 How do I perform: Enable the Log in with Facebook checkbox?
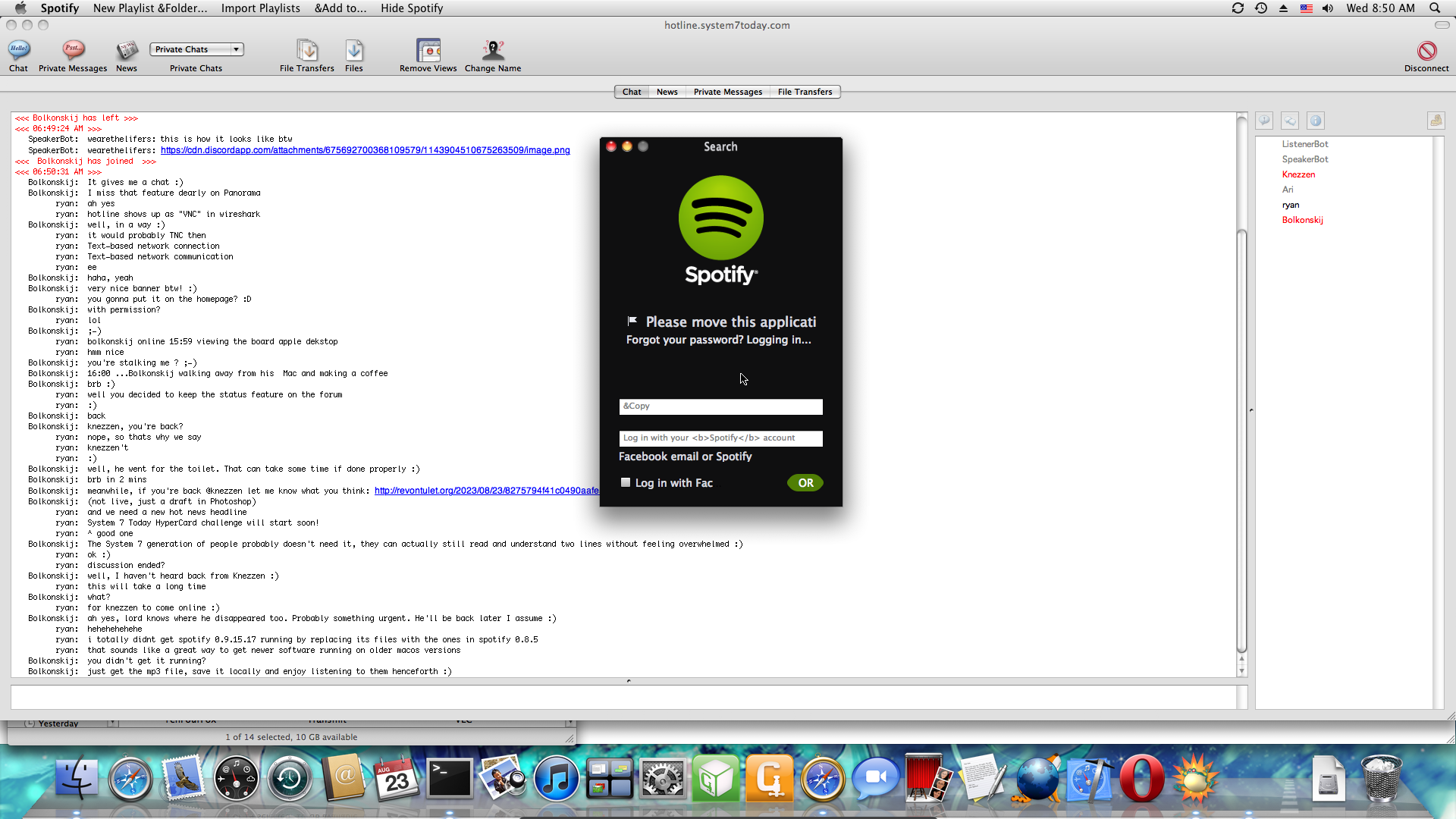[x=626, y=482]
